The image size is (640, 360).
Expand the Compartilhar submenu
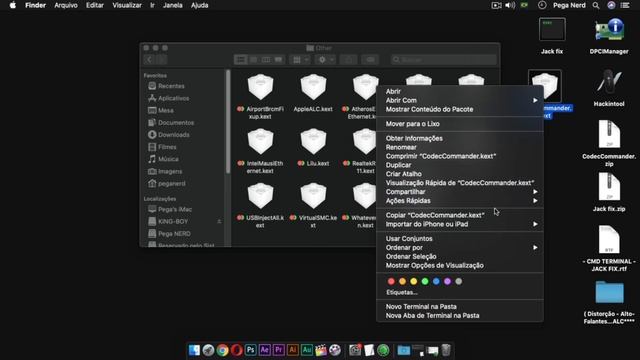460,192
